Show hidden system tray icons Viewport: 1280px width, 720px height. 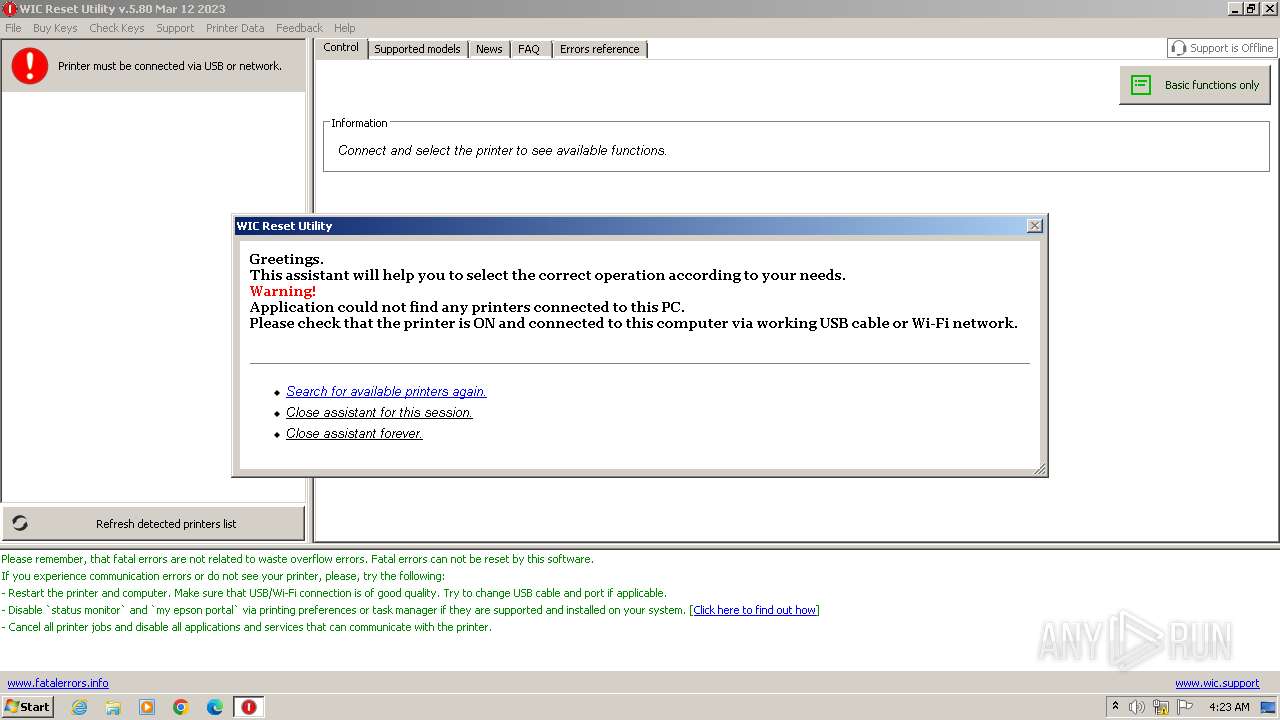1115,707
